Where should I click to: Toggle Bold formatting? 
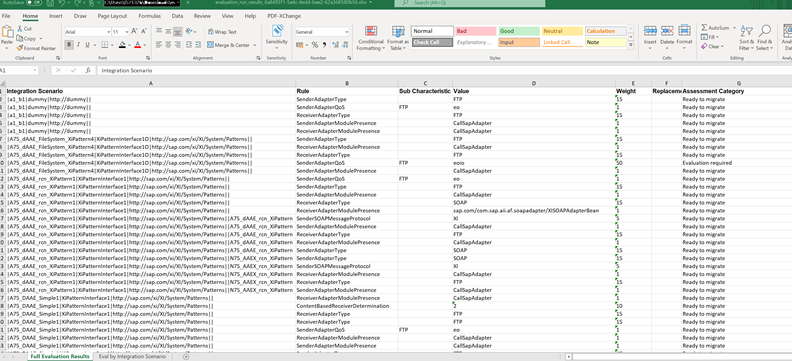[70, 45]
